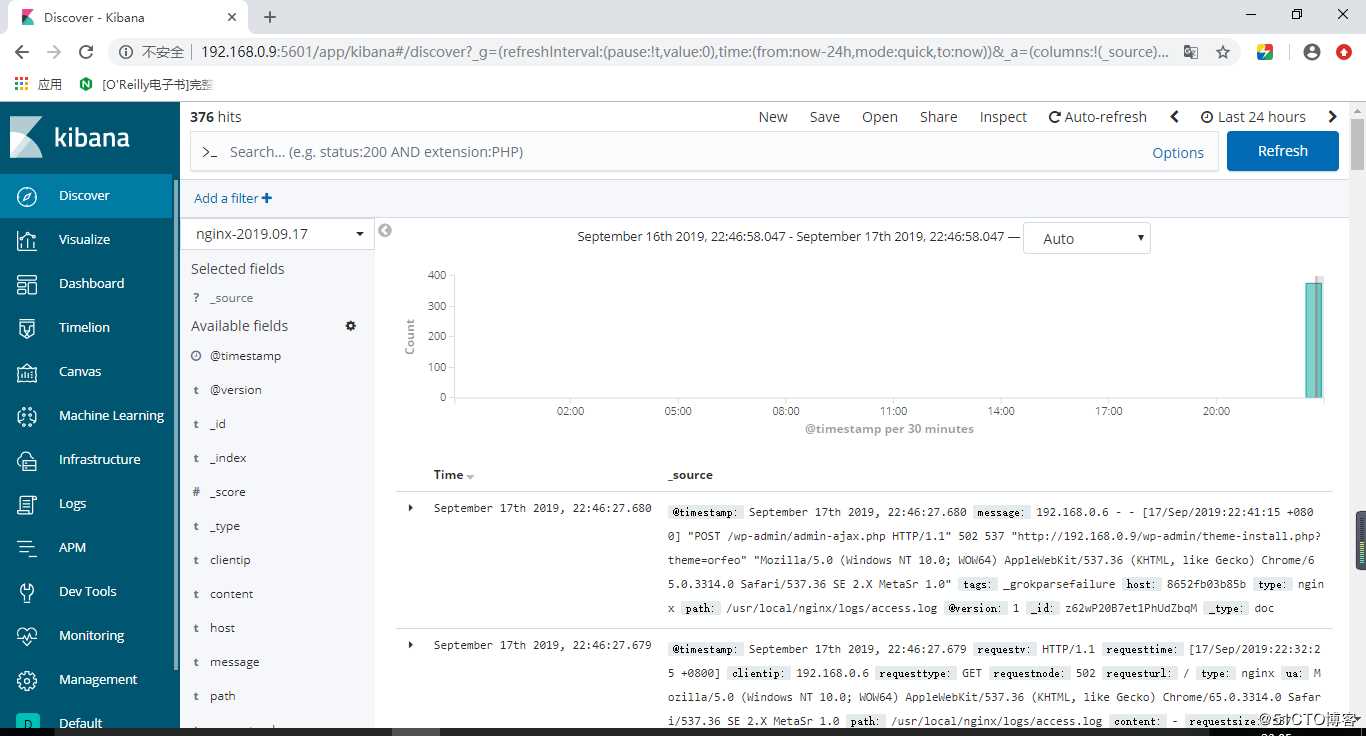Click the Add a filter link
This screenshot has height=736, width=1366.
click(232, 198)
